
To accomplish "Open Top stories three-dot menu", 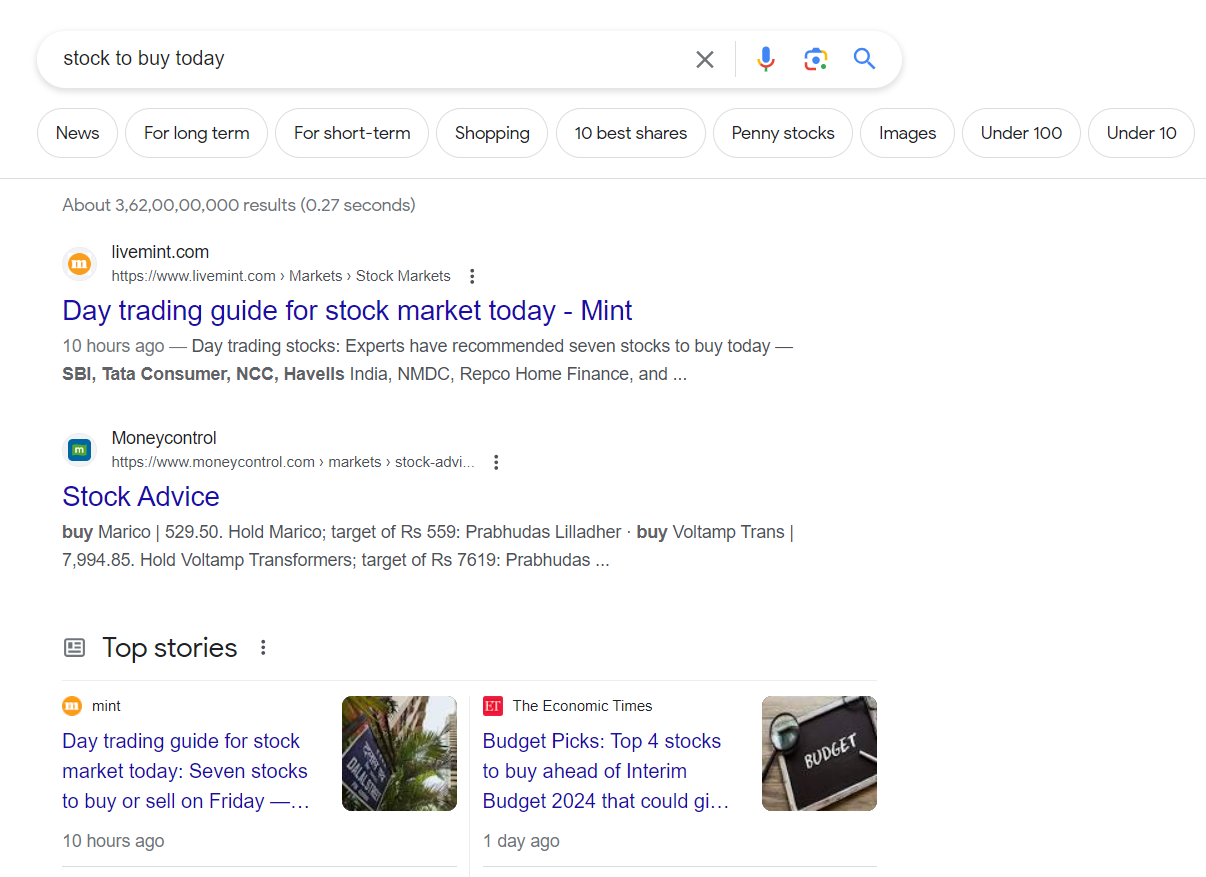I will click(263, 647).
